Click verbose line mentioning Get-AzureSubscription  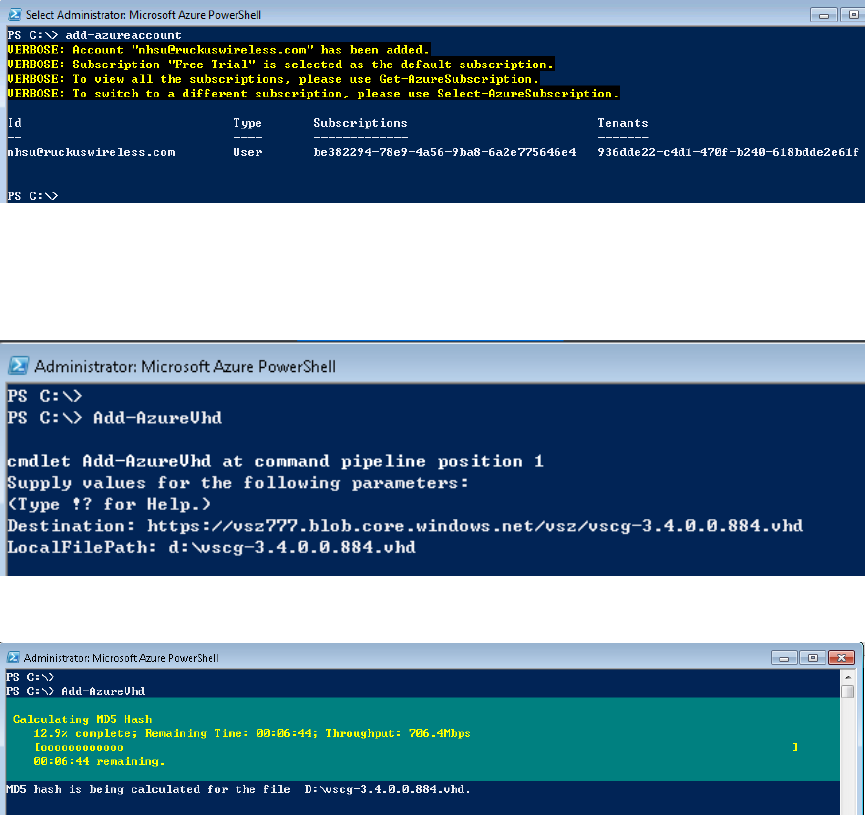(x=273, y=79)
